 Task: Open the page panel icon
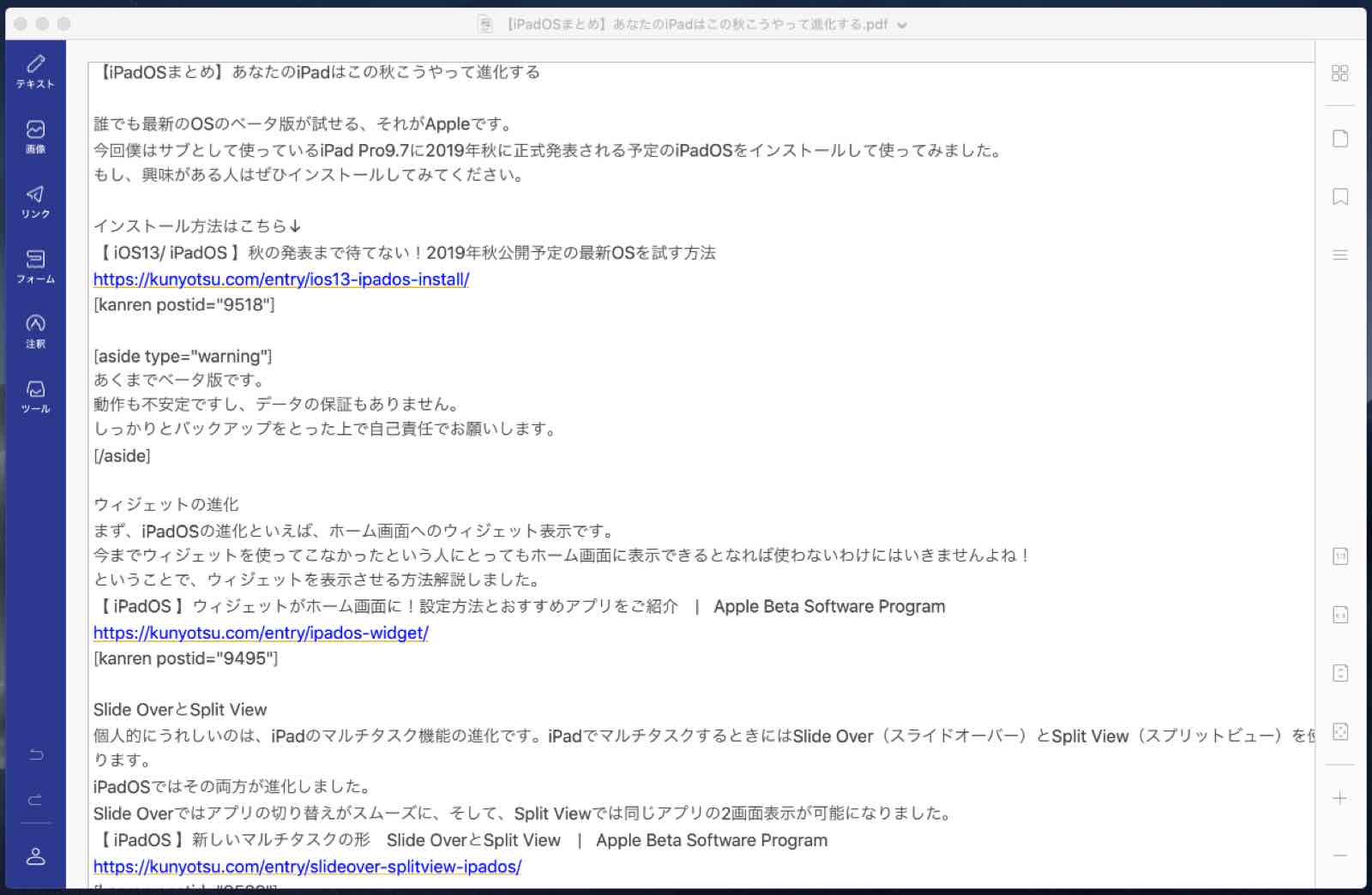1340,139
